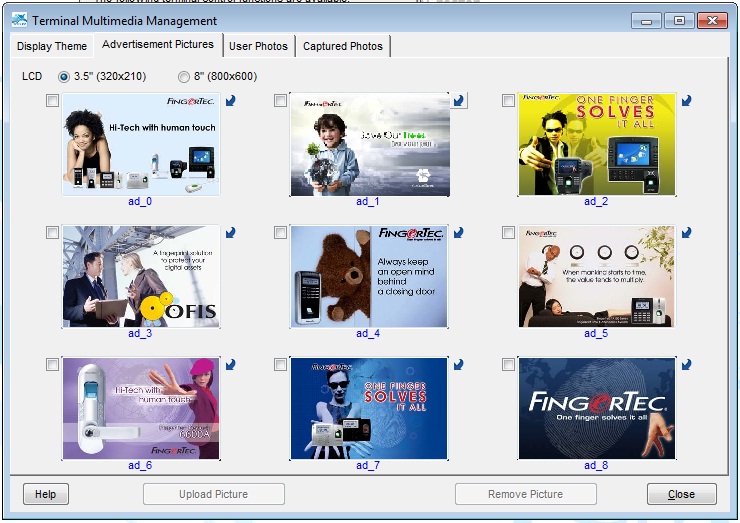Go to the User Photos tab
The width and height of the screenshot is (740, 523).
258,46
